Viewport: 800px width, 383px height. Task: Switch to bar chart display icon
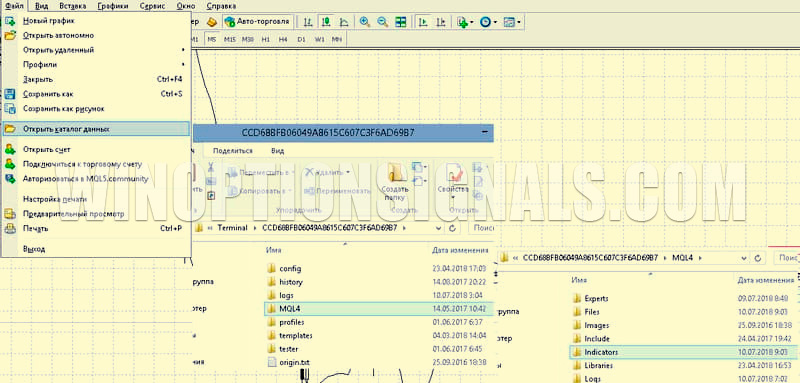308,22
